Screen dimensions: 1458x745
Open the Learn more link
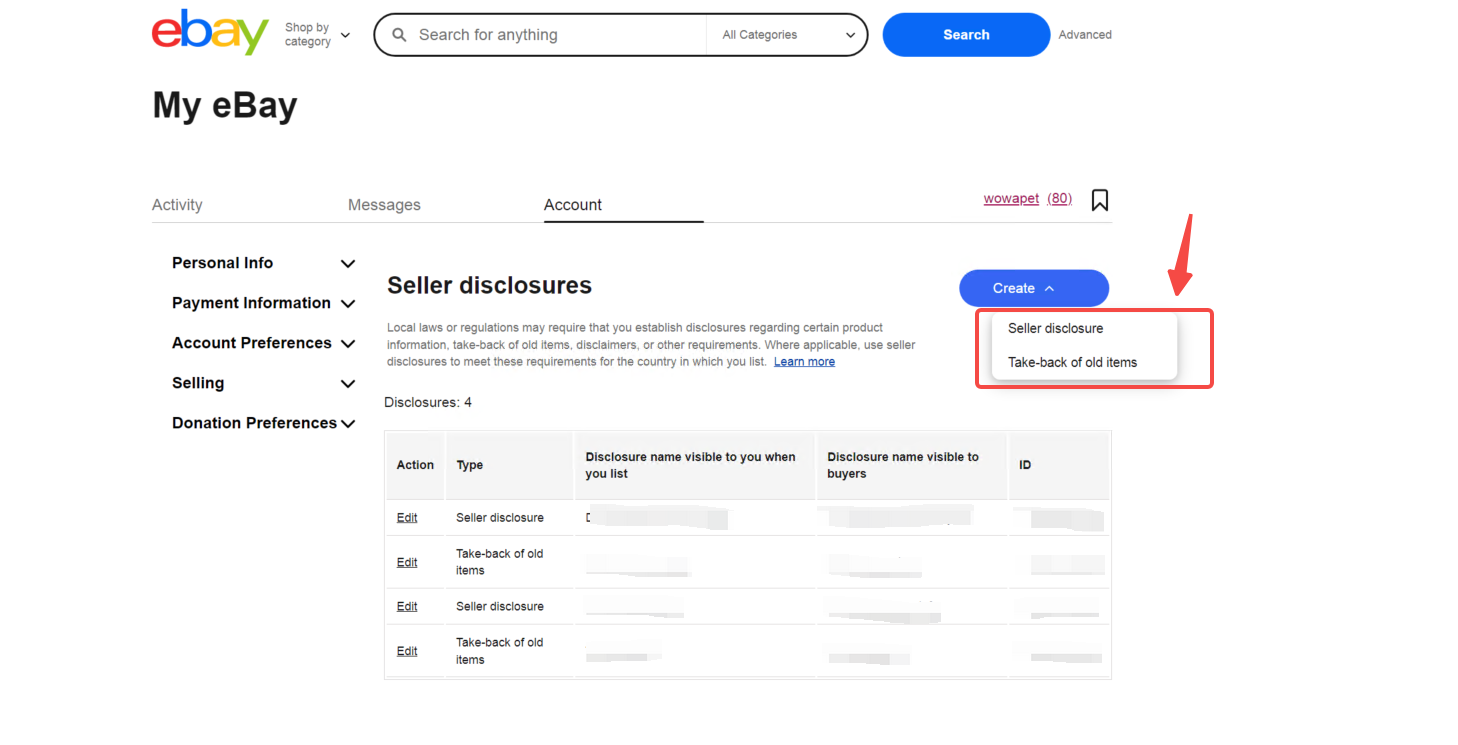pos(804,362)
